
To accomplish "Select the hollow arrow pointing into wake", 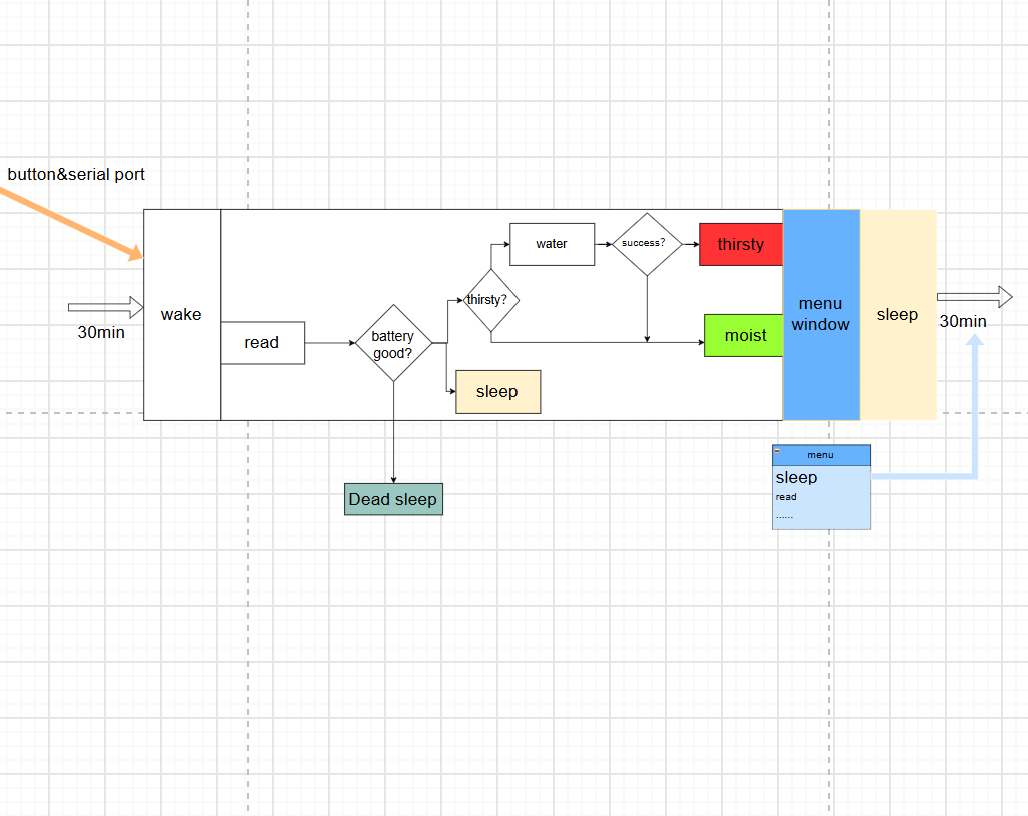I will click(106, 307).
